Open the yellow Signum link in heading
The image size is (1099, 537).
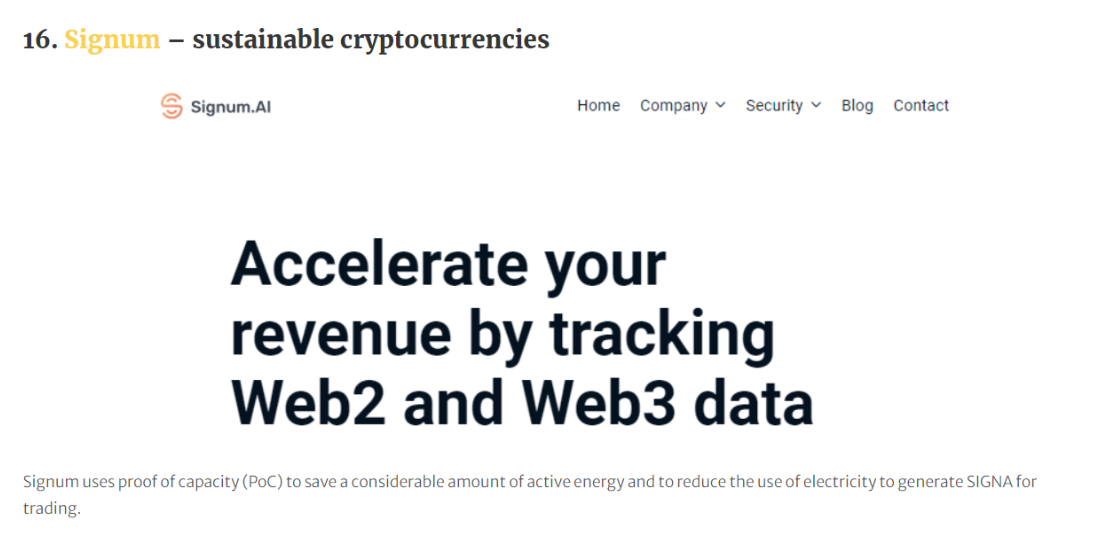(112, 40)
